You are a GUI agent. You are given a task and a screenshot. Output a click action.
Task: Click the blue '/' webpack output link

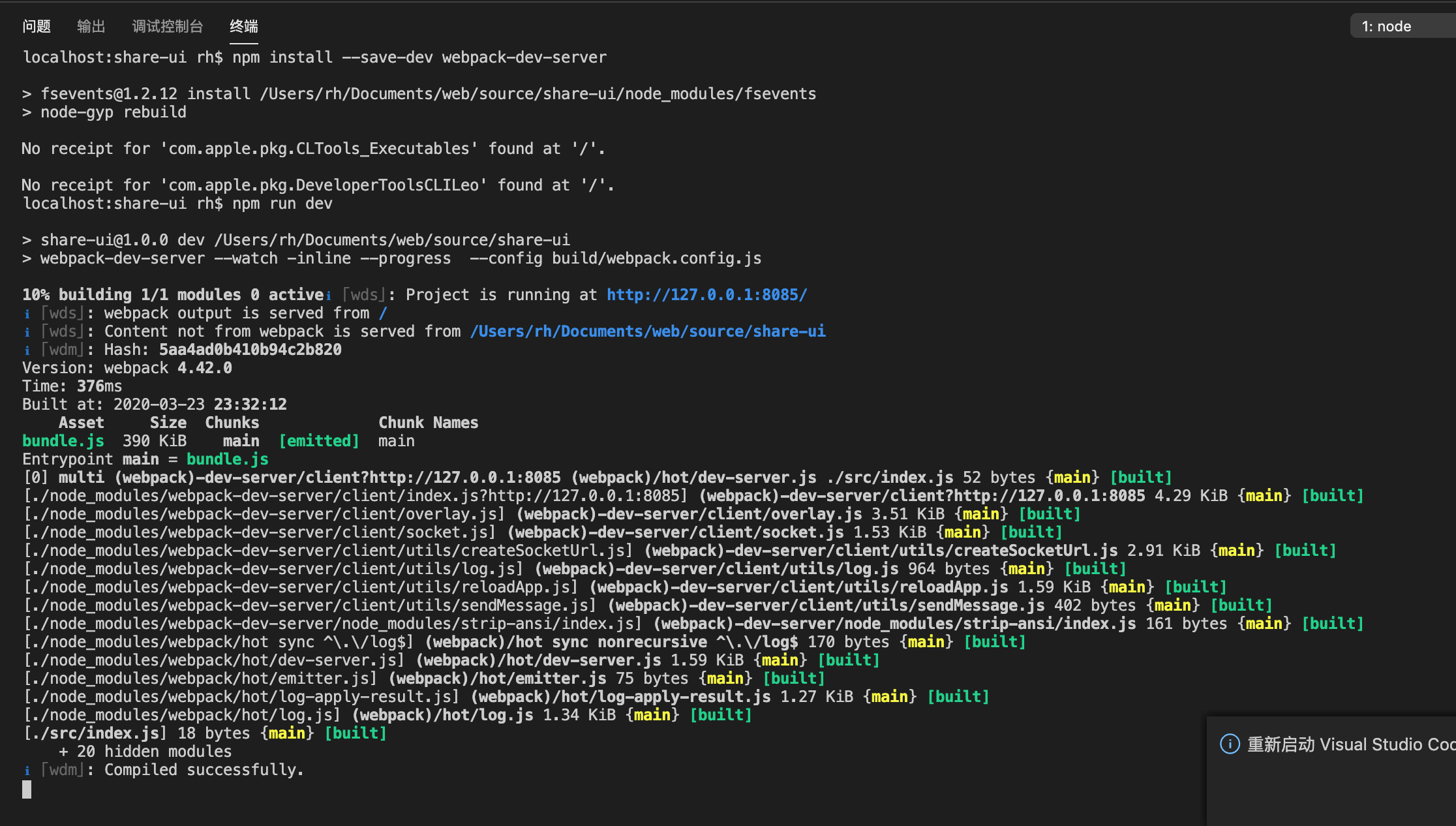[x=383, y=313]
